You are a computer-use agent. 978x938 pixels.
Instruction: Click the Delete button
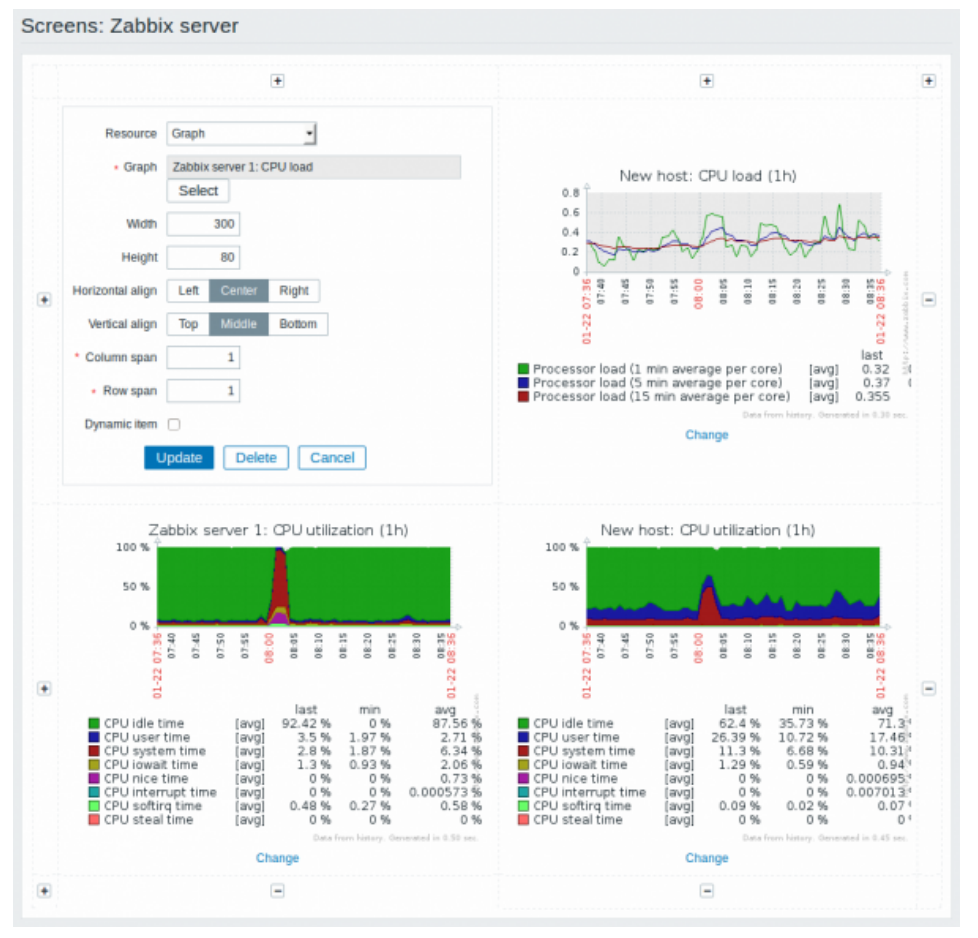click(x=256, y=458)
